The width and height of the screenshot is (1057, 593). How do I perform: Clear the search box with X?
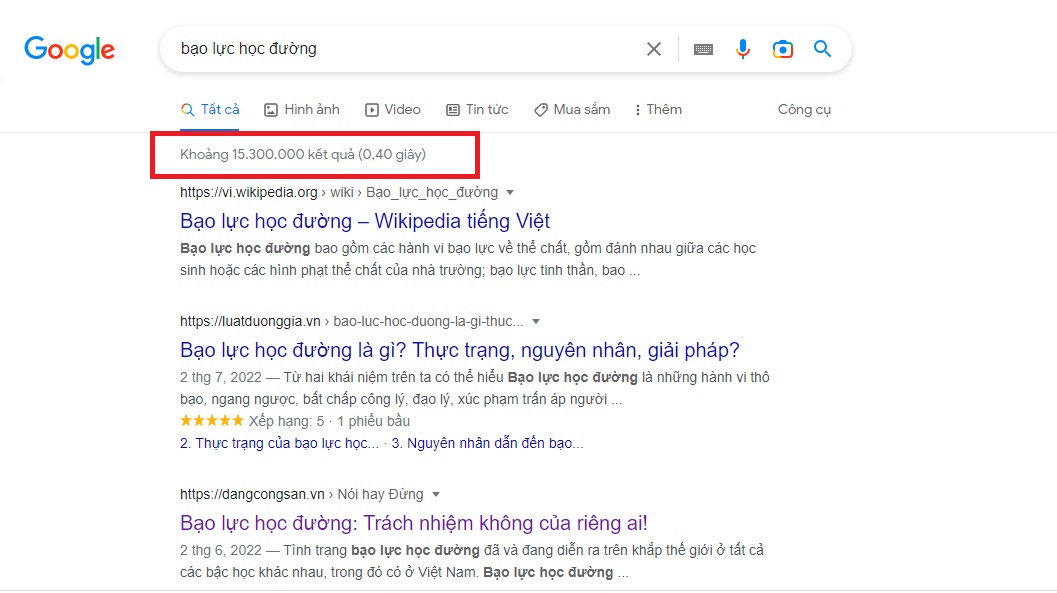click(653, 49)
